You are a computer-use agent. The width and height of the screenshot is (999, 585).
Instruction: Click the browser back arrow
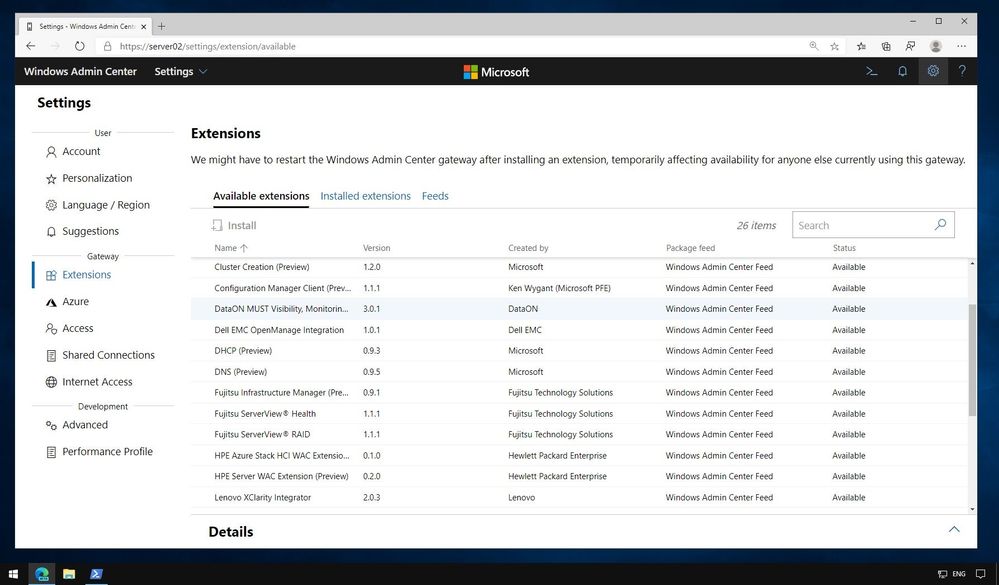point(31,46)
